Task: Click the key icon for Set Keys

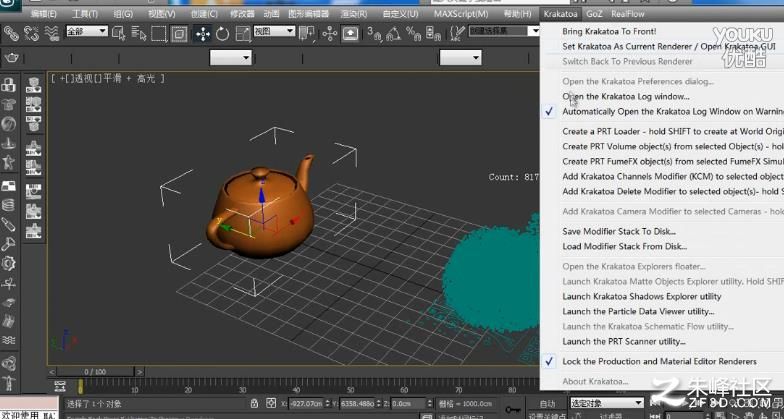Action: pos(512,409)
